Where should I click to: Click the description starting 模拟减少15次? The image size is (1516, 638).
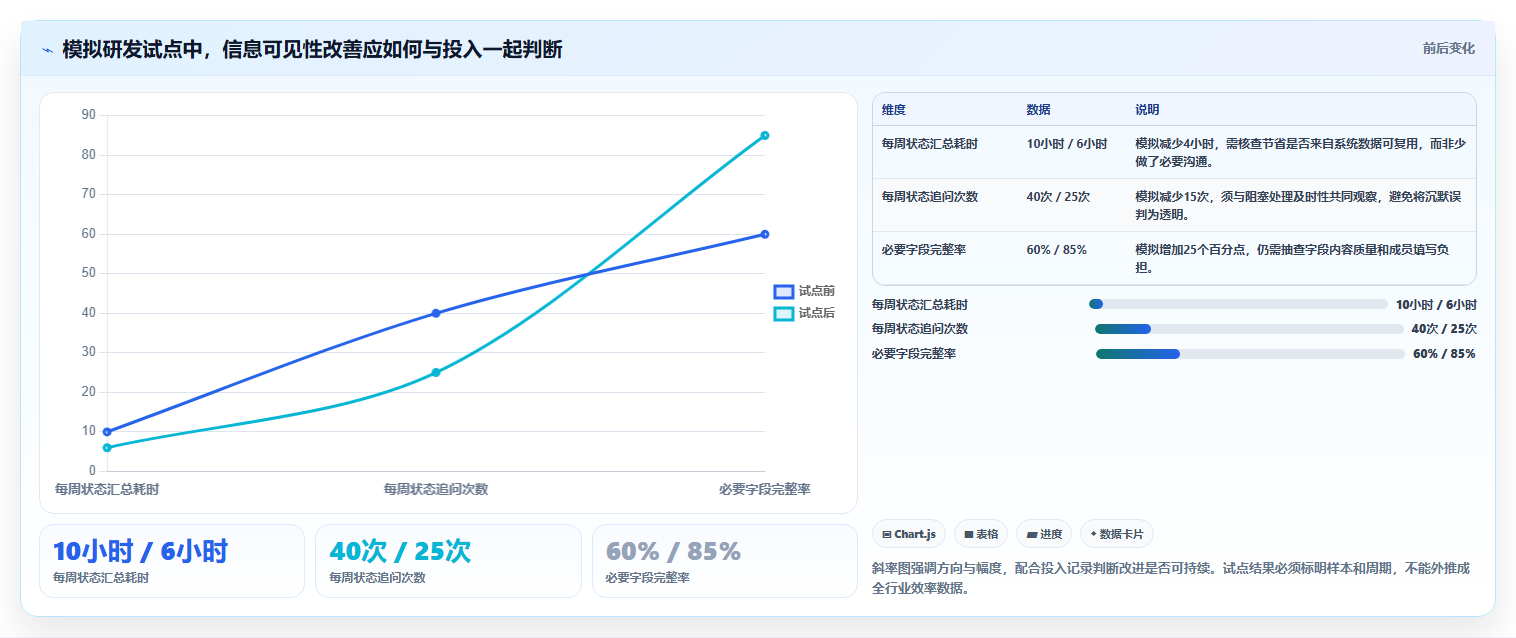click(x=1300, y=205)
